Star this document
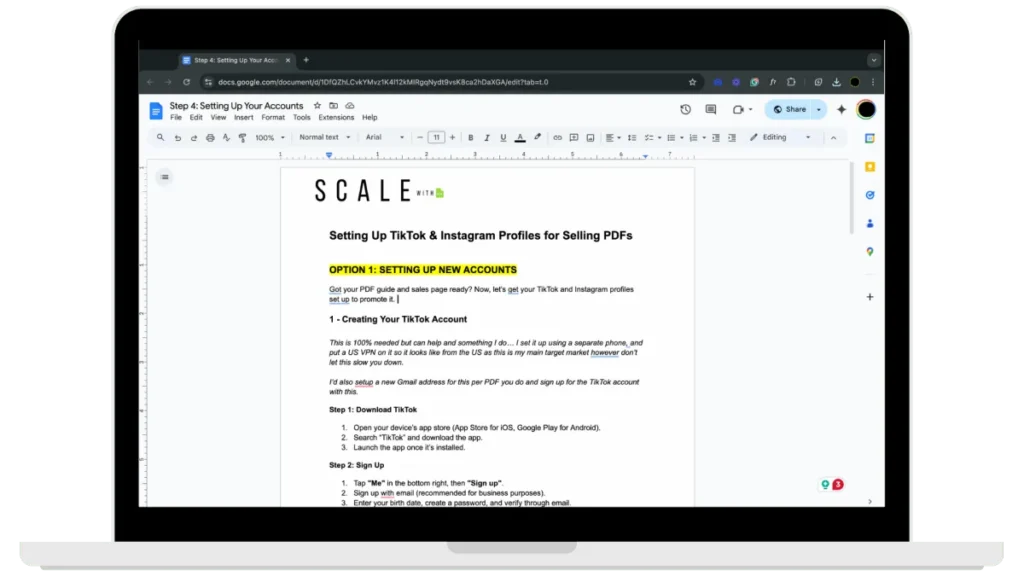This screenshot has height=576, width=1024. tap(317, 105)
